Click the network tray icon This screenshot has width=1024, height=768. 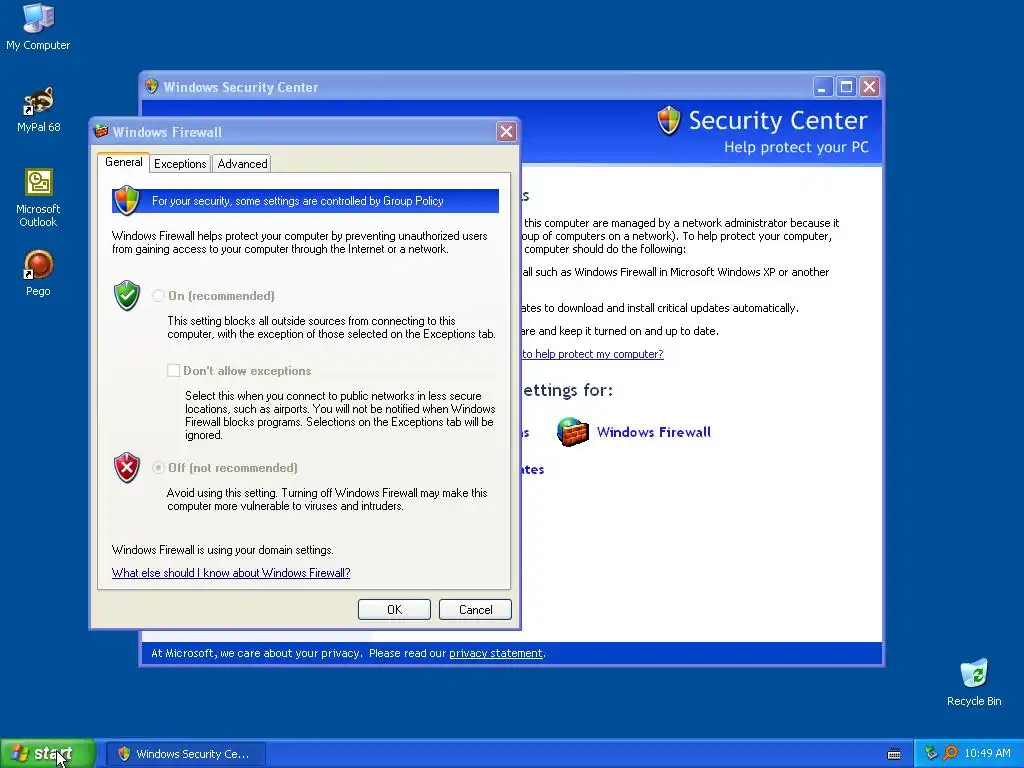tap(931, 753)
